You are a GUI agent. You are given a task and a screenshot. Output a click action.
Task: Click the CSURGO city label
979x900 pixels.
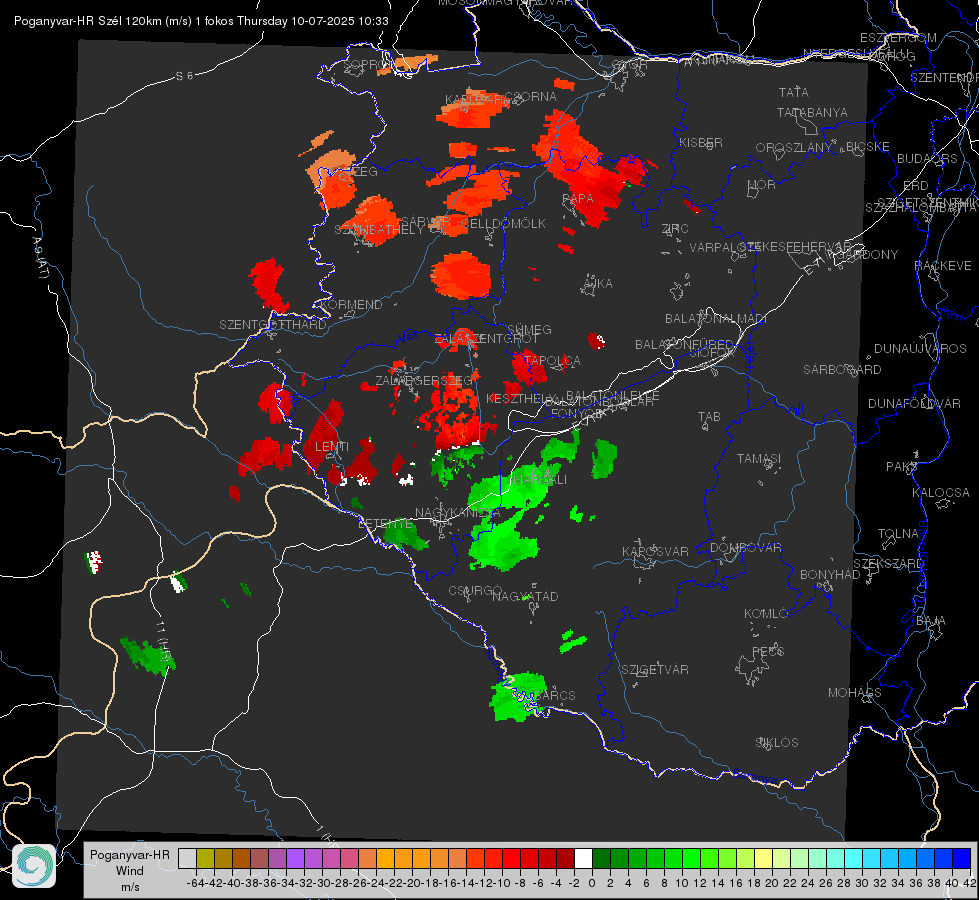pyautogui.click(x=475, y=590)
